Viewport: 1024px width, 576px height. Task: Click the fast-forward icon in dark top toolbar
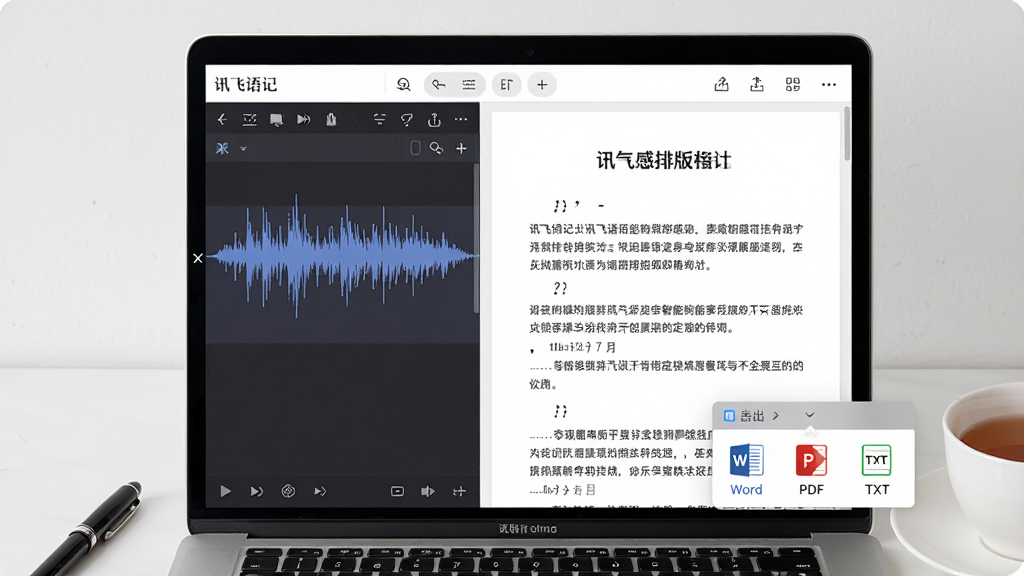(x=304, y=120)
